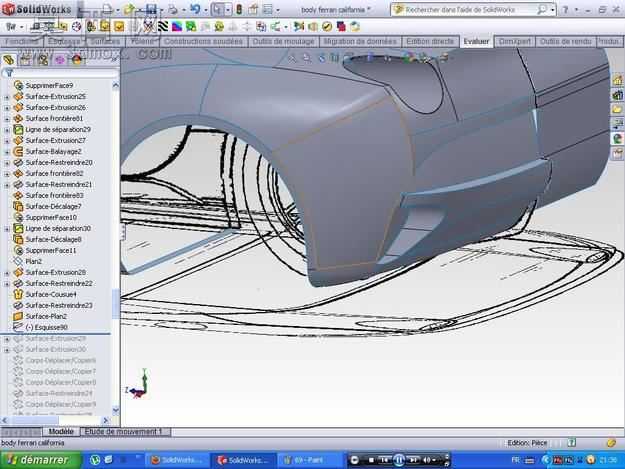This screenshot has height=469, width=625.
Task: Click the Open file folder icon
Action: (x=130, y=9)
